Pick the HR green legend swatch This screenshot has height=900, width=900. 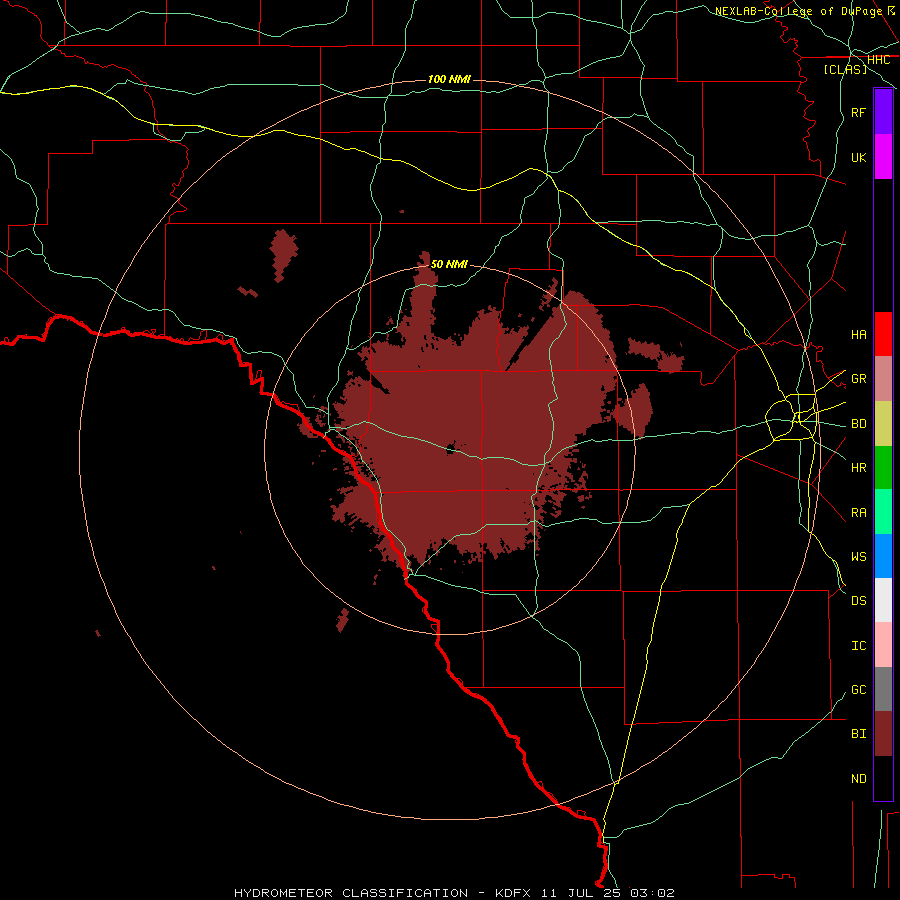883,468
